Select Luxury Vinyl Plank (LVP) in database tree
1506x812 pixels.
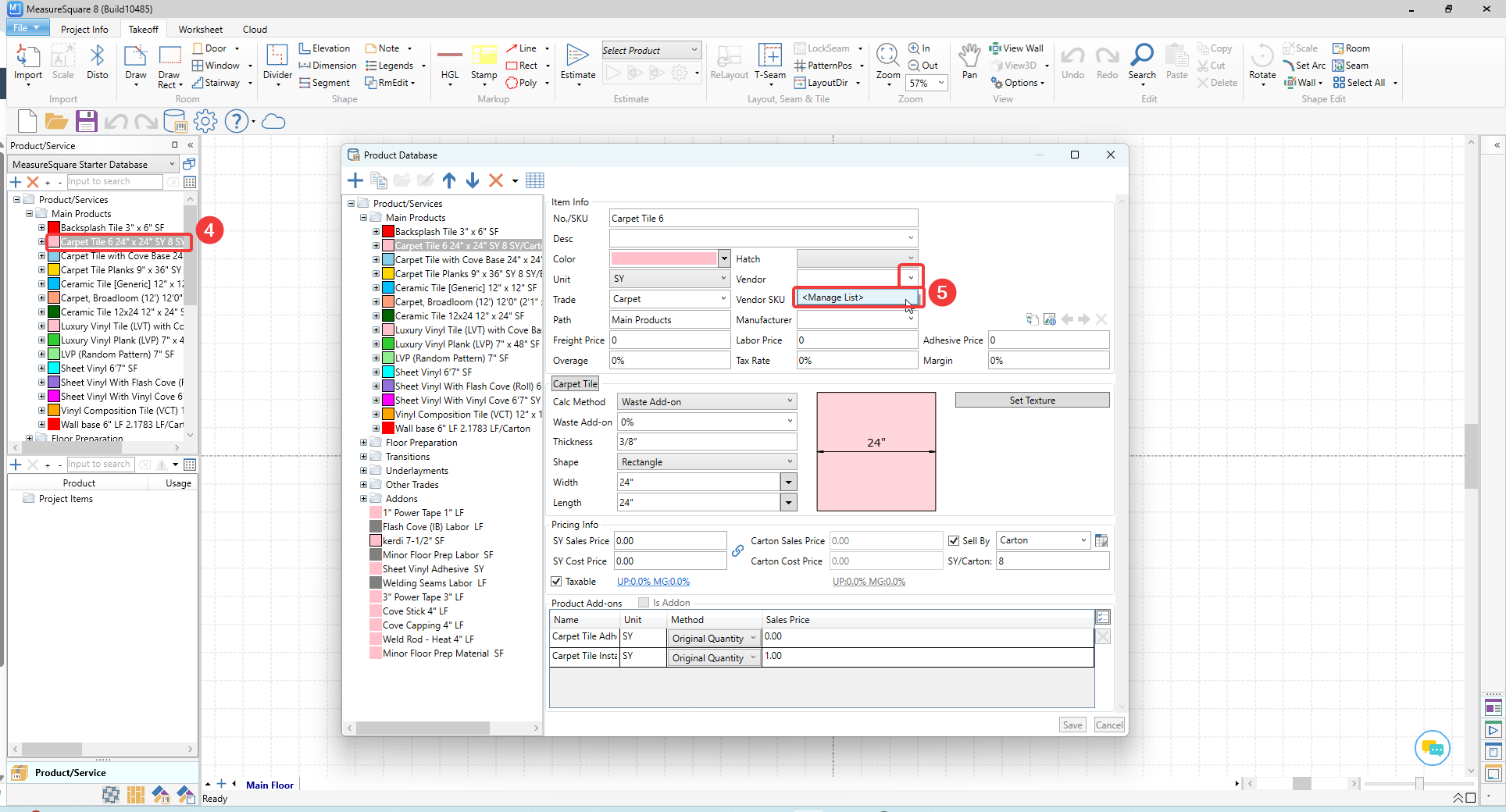(x=467, y=344)
